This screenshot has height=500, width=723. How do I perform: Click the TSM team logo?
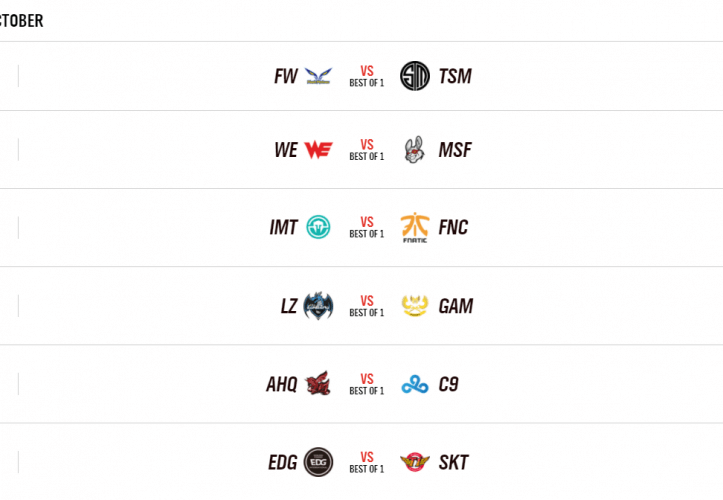coord(414,76)
